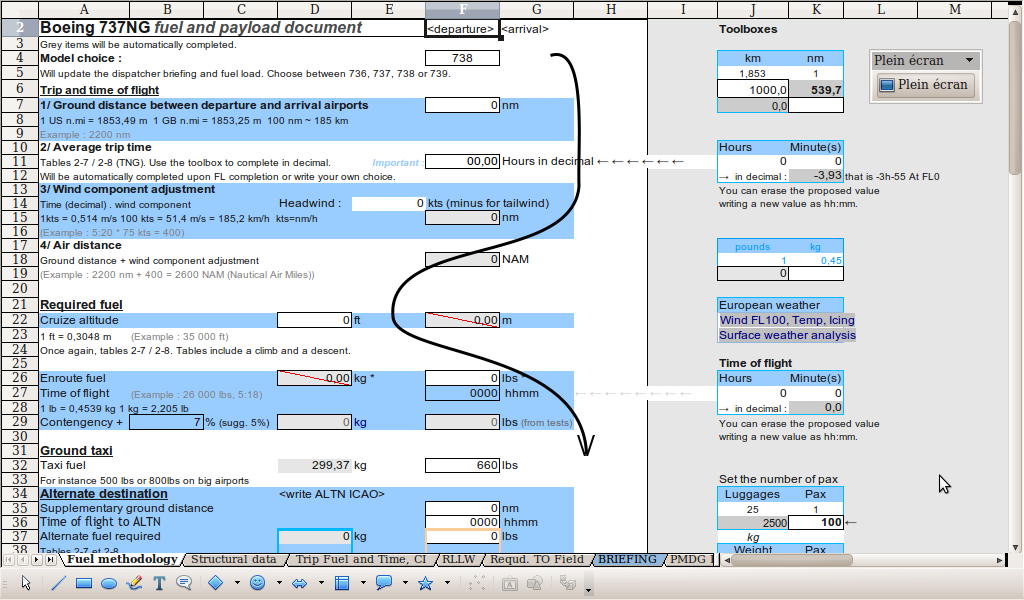Insert a speech-bubble Callout from the toolbar
This screenshot has width=1024, height=600.
[184, 583]
